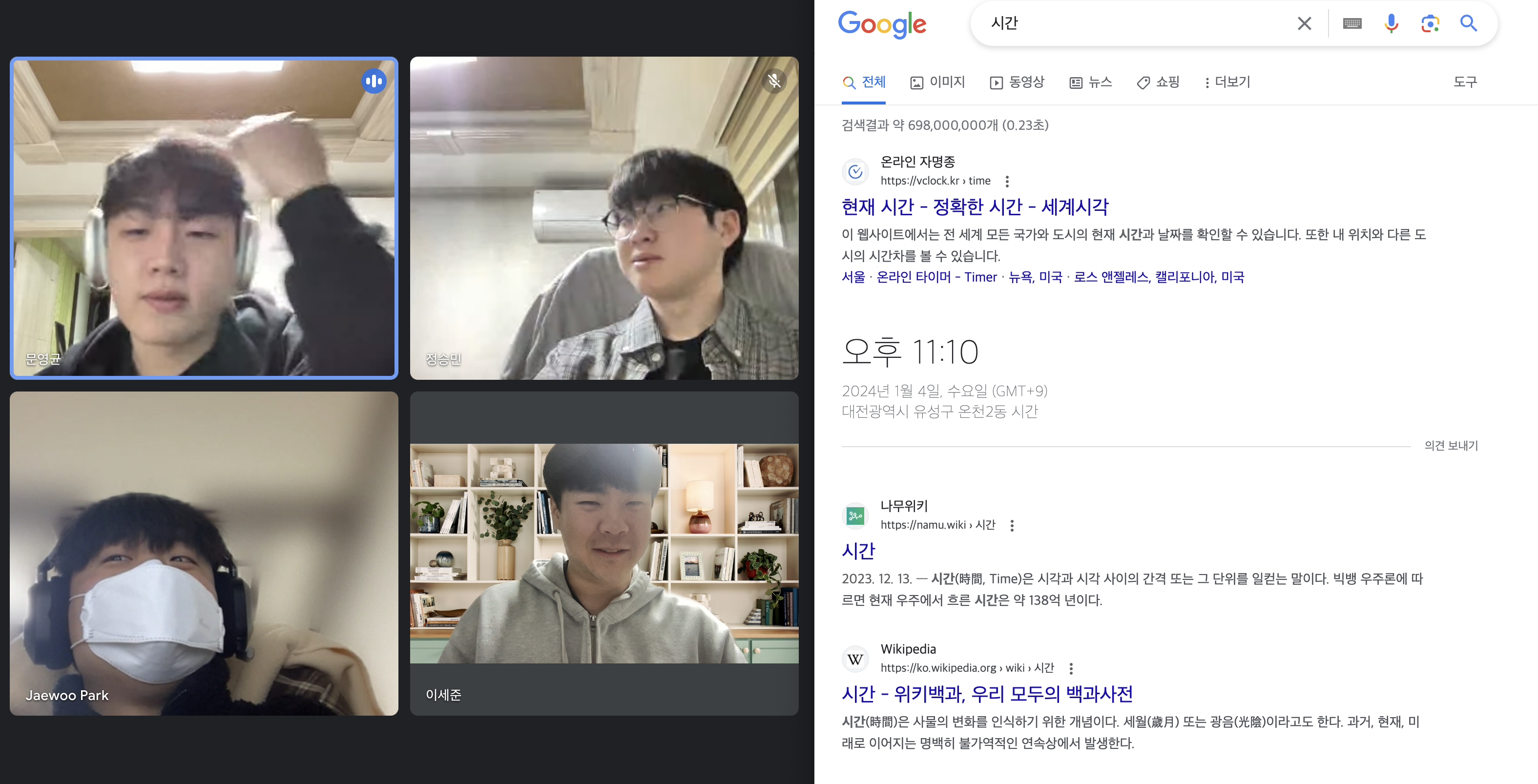Open options menu for vclock.kr result

pos(1007,181)
